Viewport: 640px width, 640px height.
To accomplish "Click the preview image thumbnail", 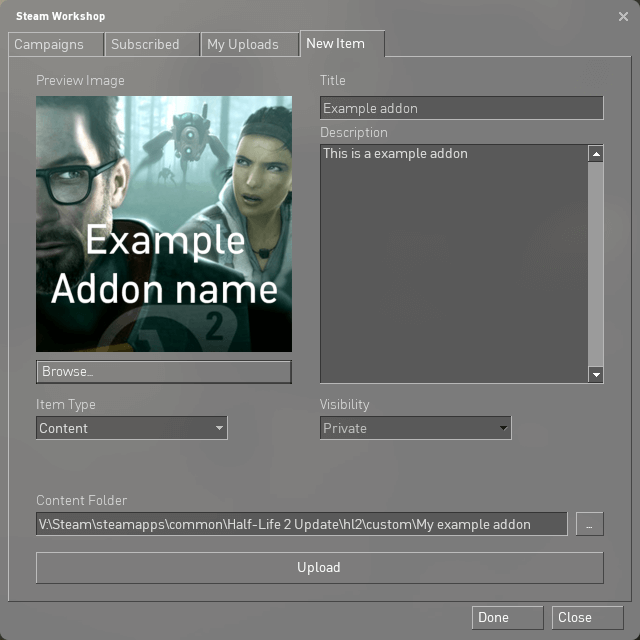I will pos(164,224).
